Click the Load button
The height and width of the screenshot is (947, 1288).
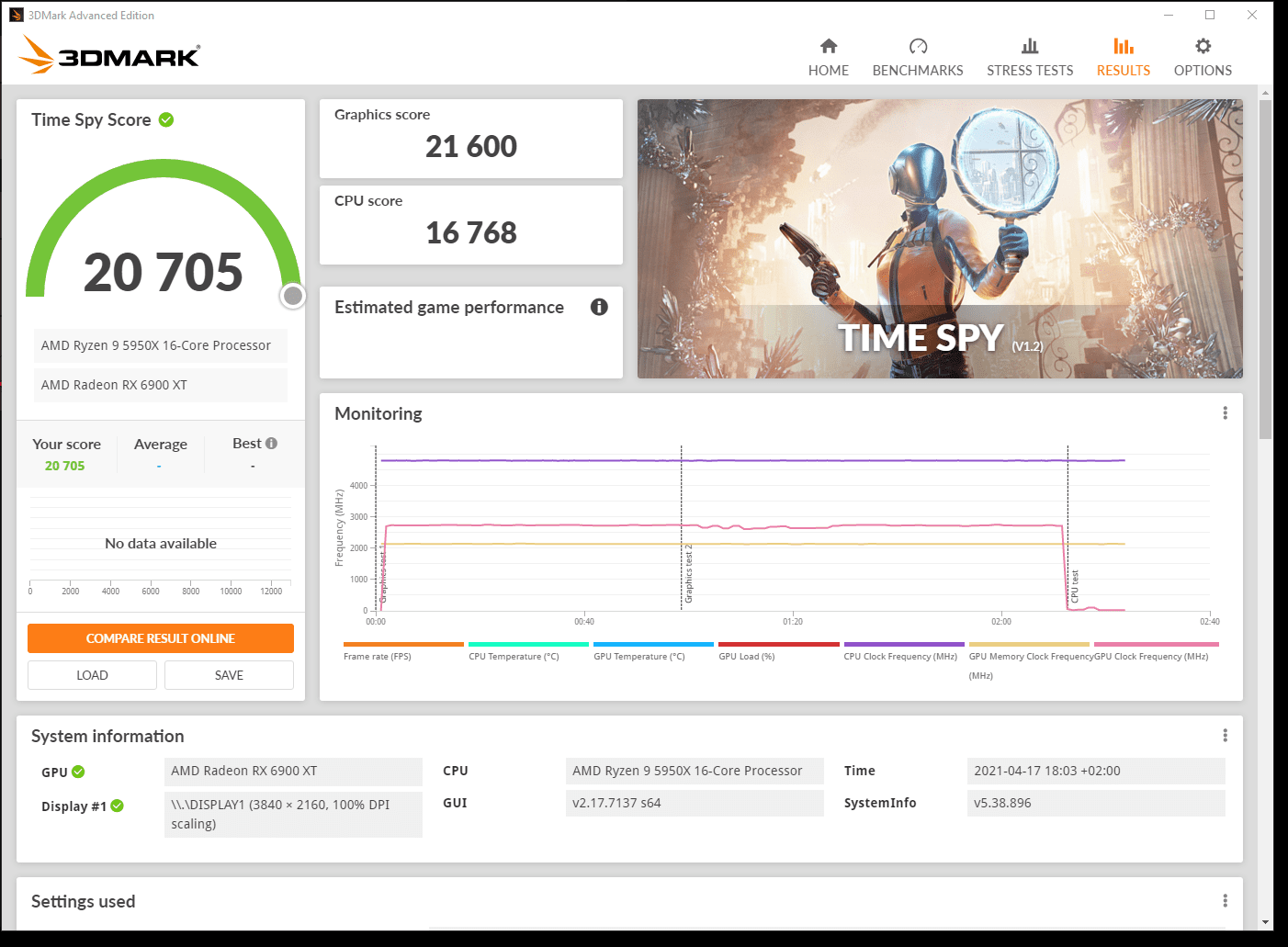coord(92,675)
